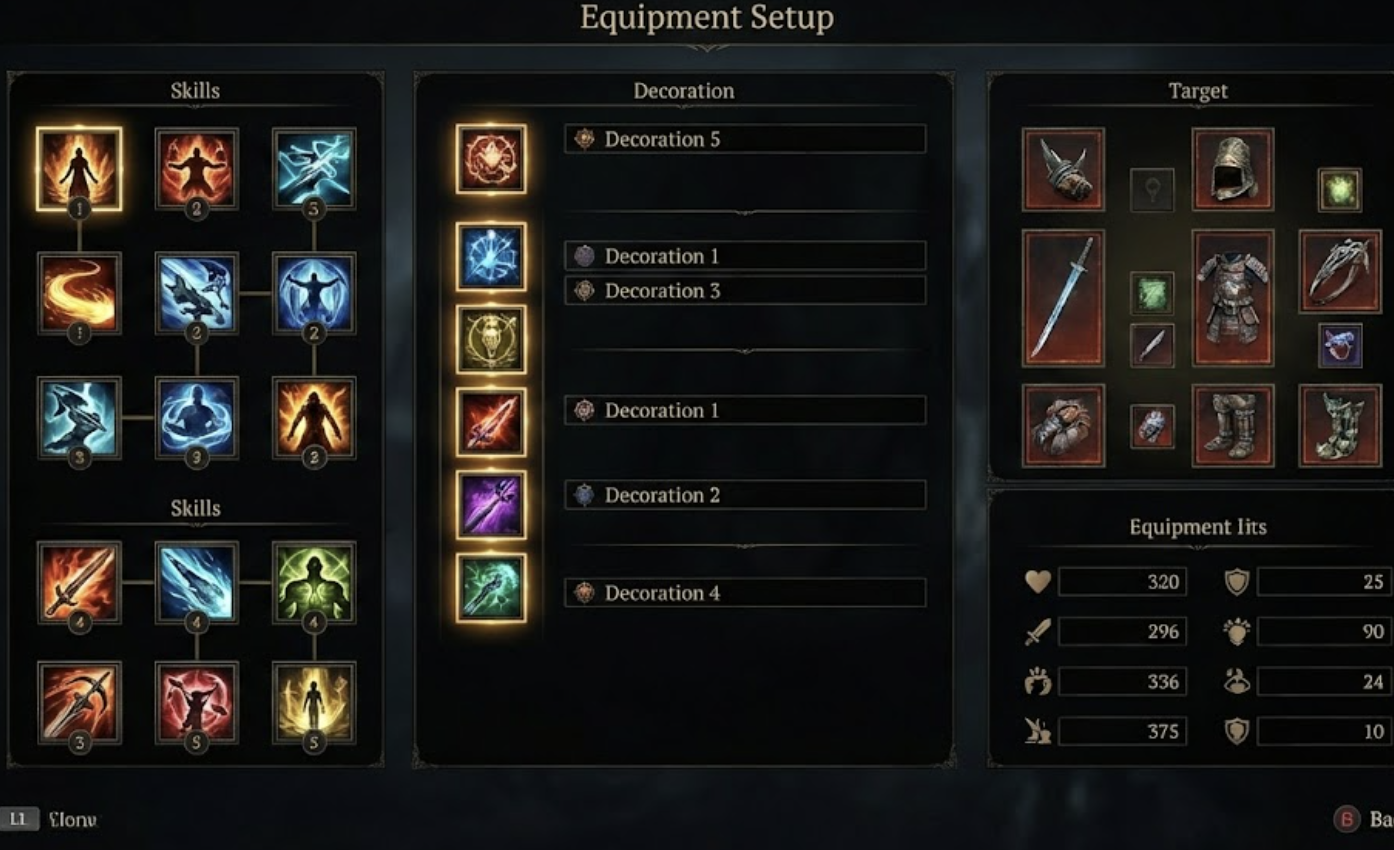Click the long sword weapon slot
The height and width of the screenshot is (850, 1394).
click(1063, 298)
